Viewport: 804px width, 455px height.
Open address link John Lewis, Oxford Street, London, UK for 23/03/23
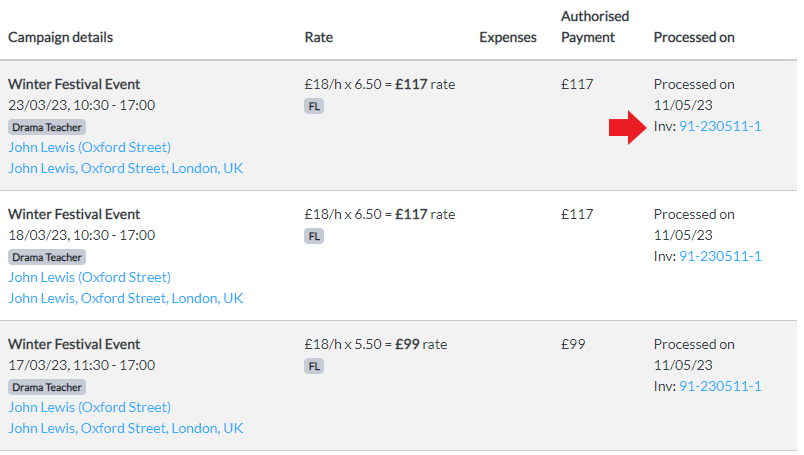tap(126, 168)
